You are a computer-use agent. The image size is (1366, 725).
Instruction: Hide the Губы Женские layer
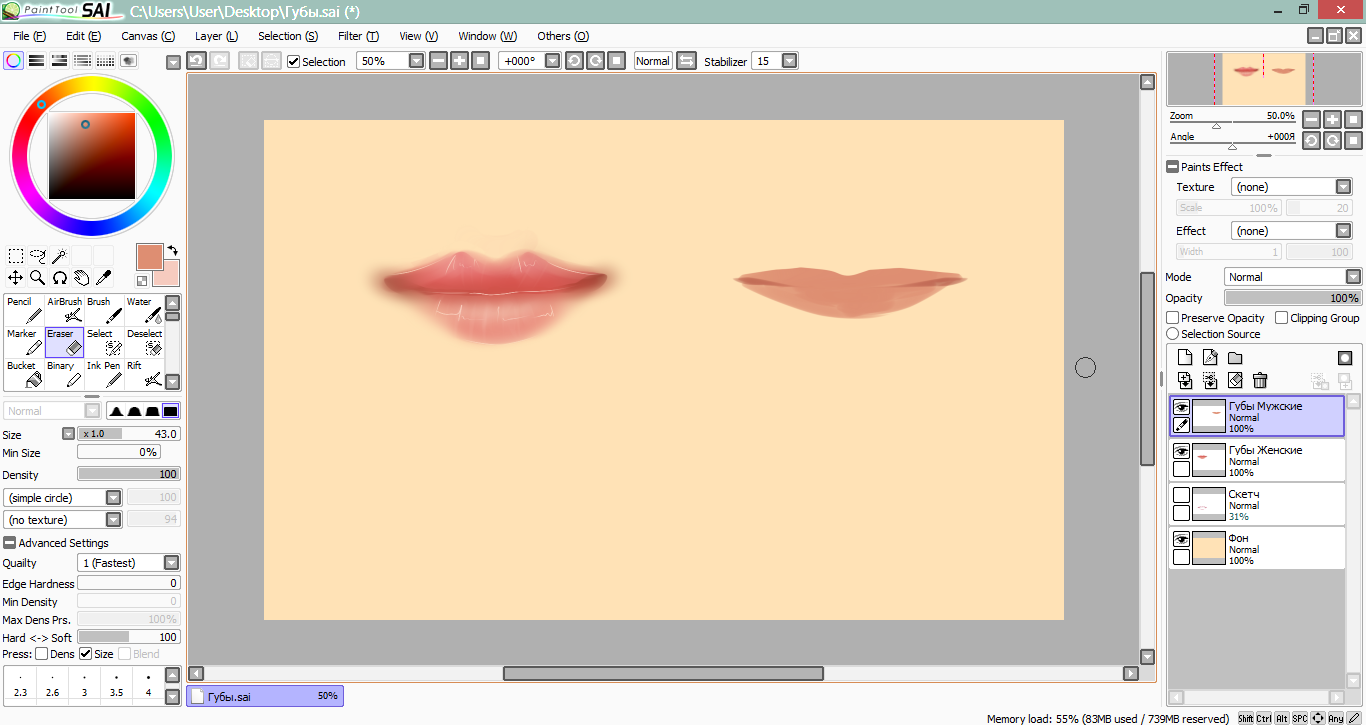(1181, 452)
